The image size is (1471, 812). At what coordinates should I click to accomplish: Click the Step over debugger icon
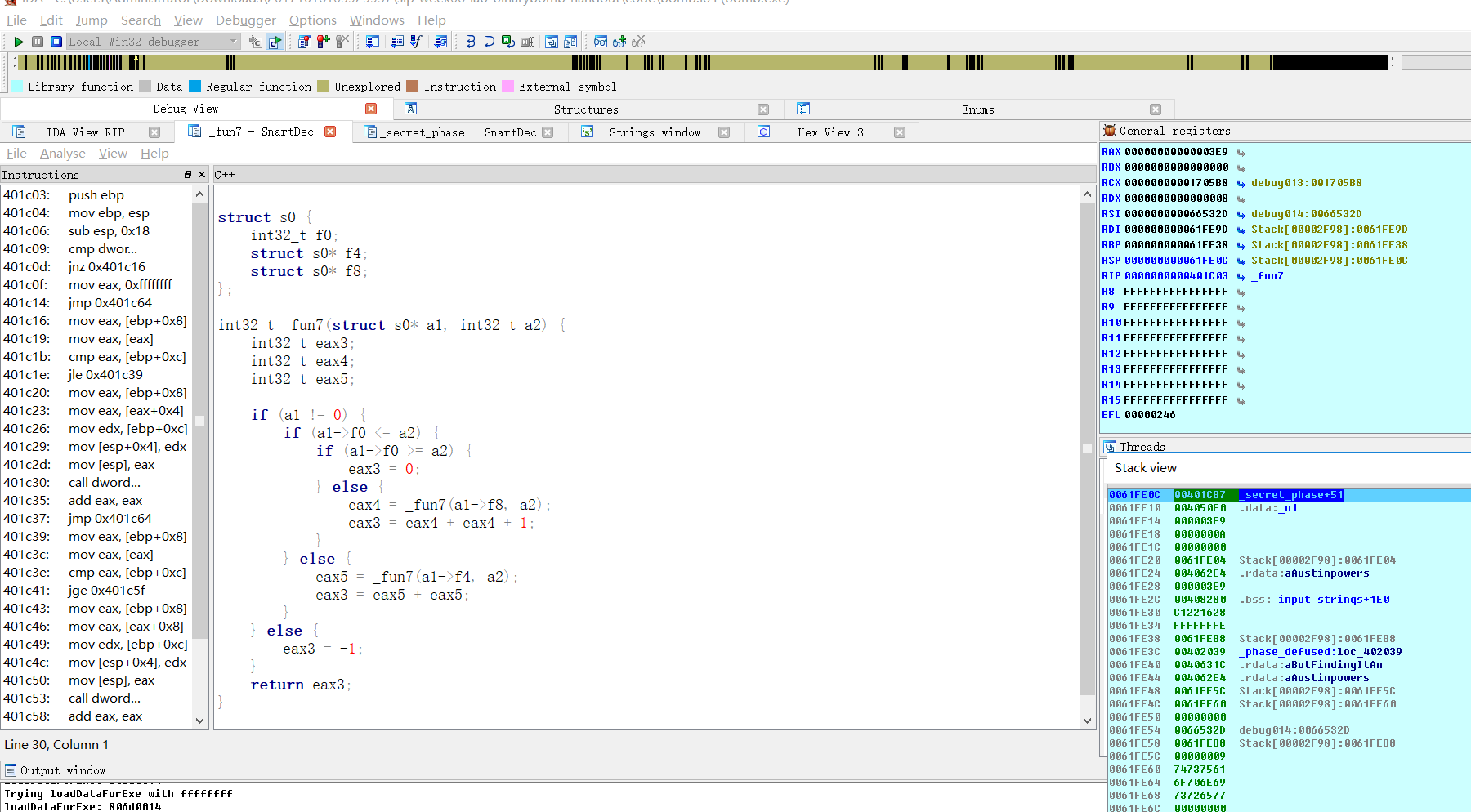pos(489,42)
